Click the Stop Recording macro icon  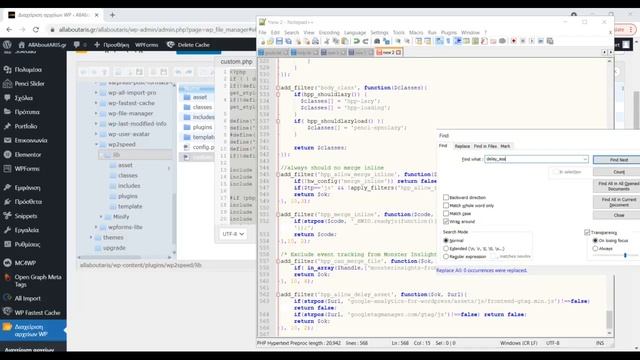tap(522, 41)
